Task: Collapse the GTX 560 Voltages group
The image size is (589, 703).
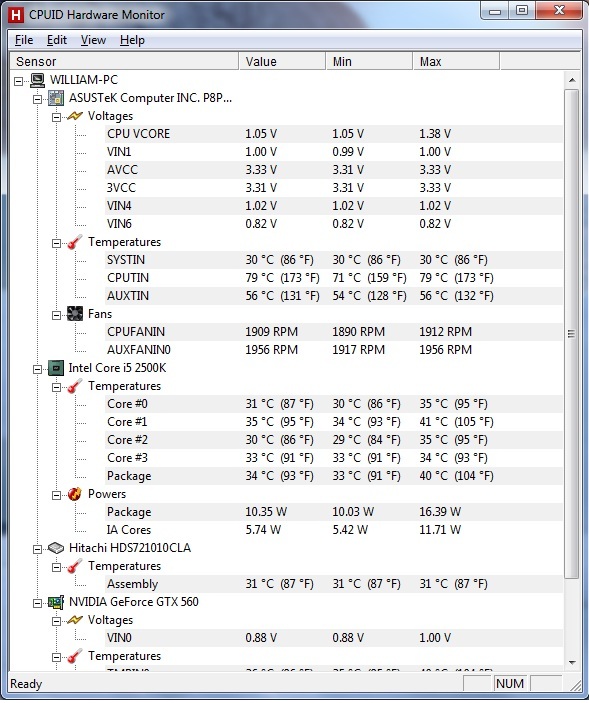Action: 56,621
